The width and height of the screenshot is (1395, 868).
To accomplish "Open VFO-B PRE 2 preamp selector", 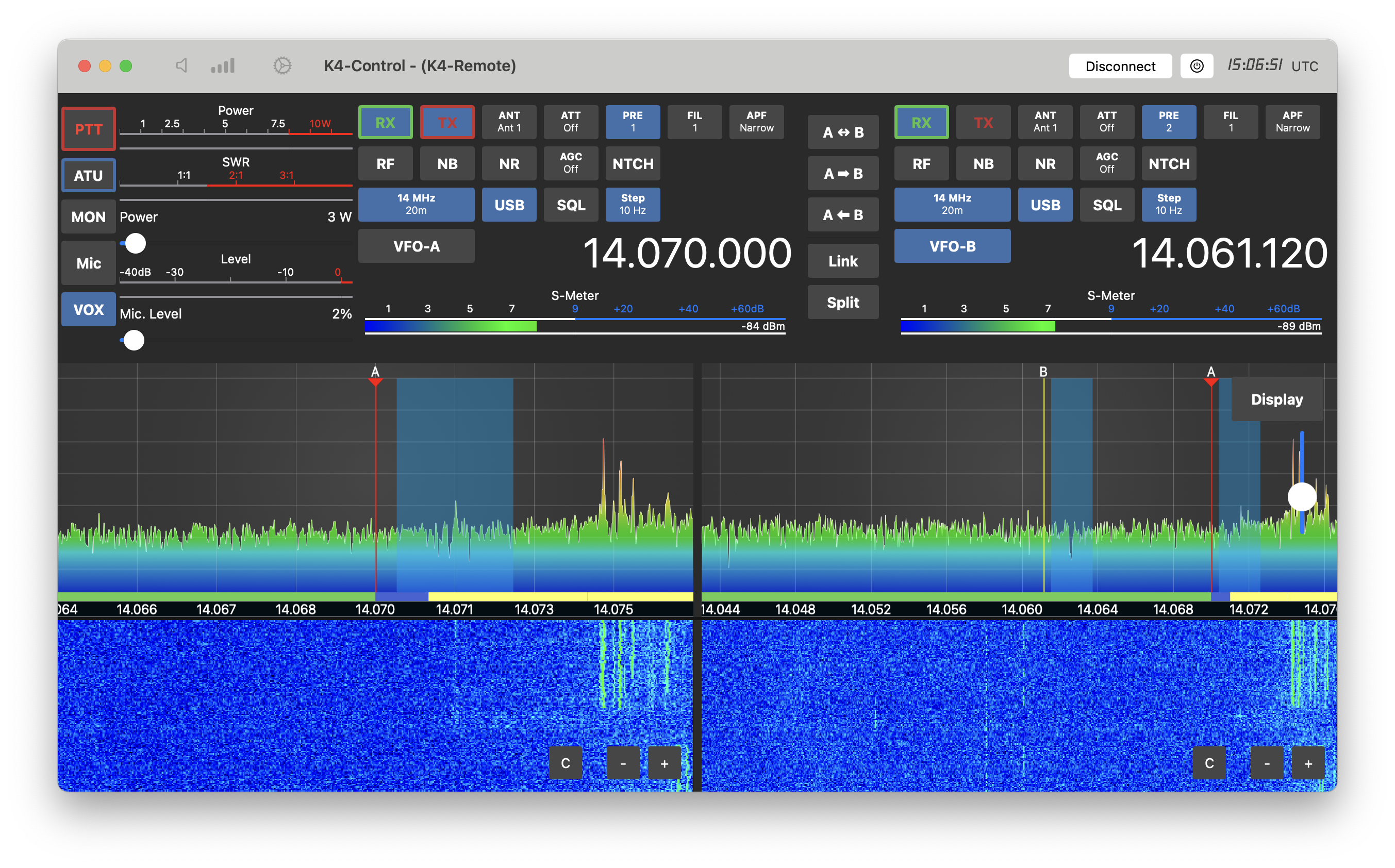I will point(1169,122).
